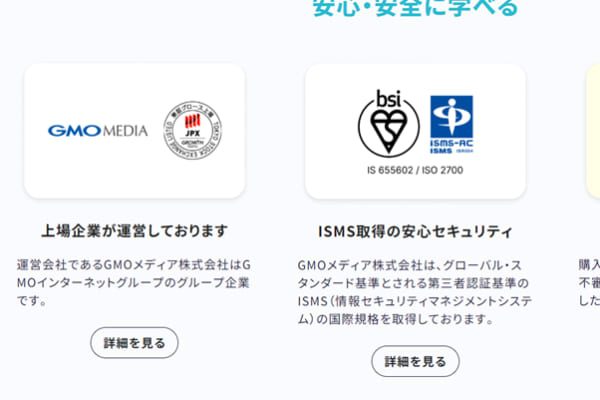
Task: Click heading 上場企業が運営しております
Action: [134, 231]
